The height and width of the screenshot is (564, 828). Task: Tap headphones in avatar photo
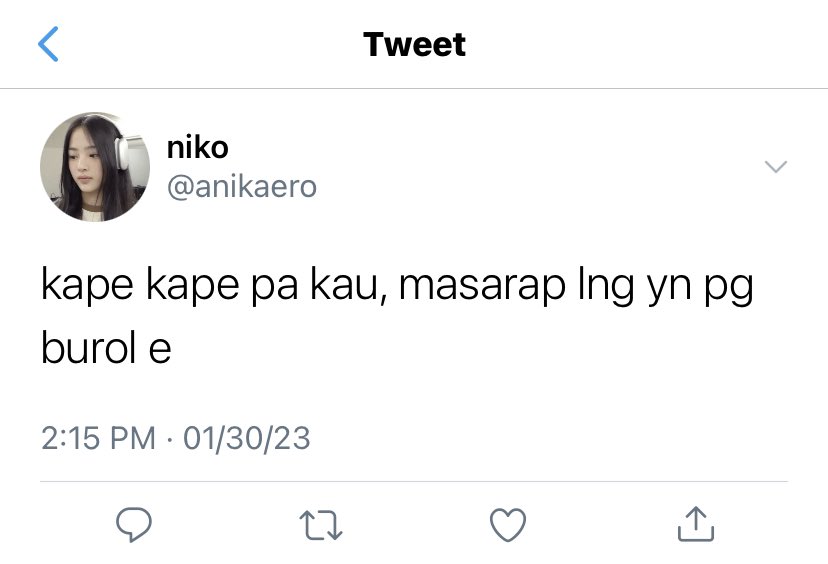click(x=122, y=151)
